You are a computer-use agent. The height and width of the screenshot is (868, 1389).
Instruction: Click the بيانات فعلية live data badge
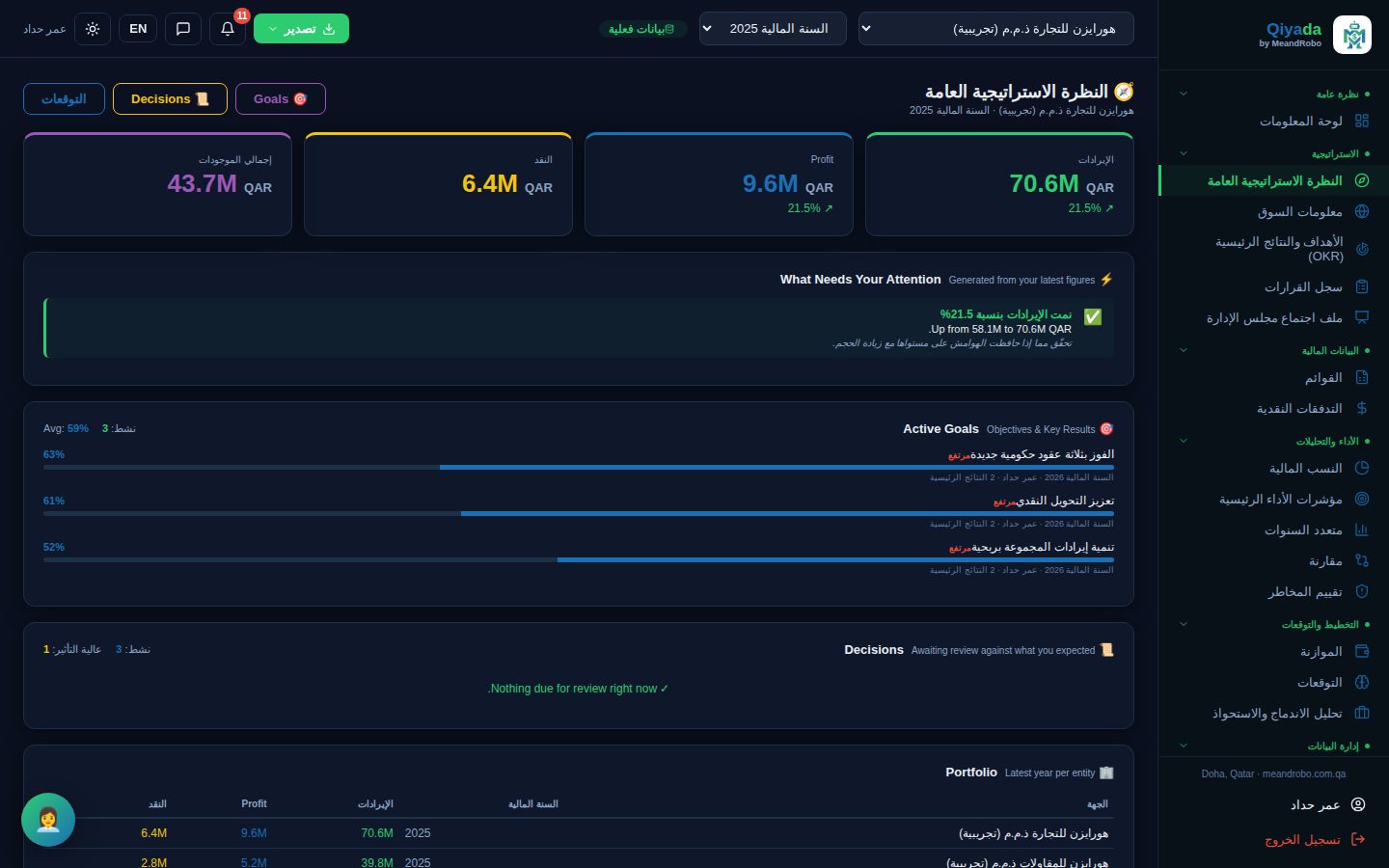pos(642,29)
